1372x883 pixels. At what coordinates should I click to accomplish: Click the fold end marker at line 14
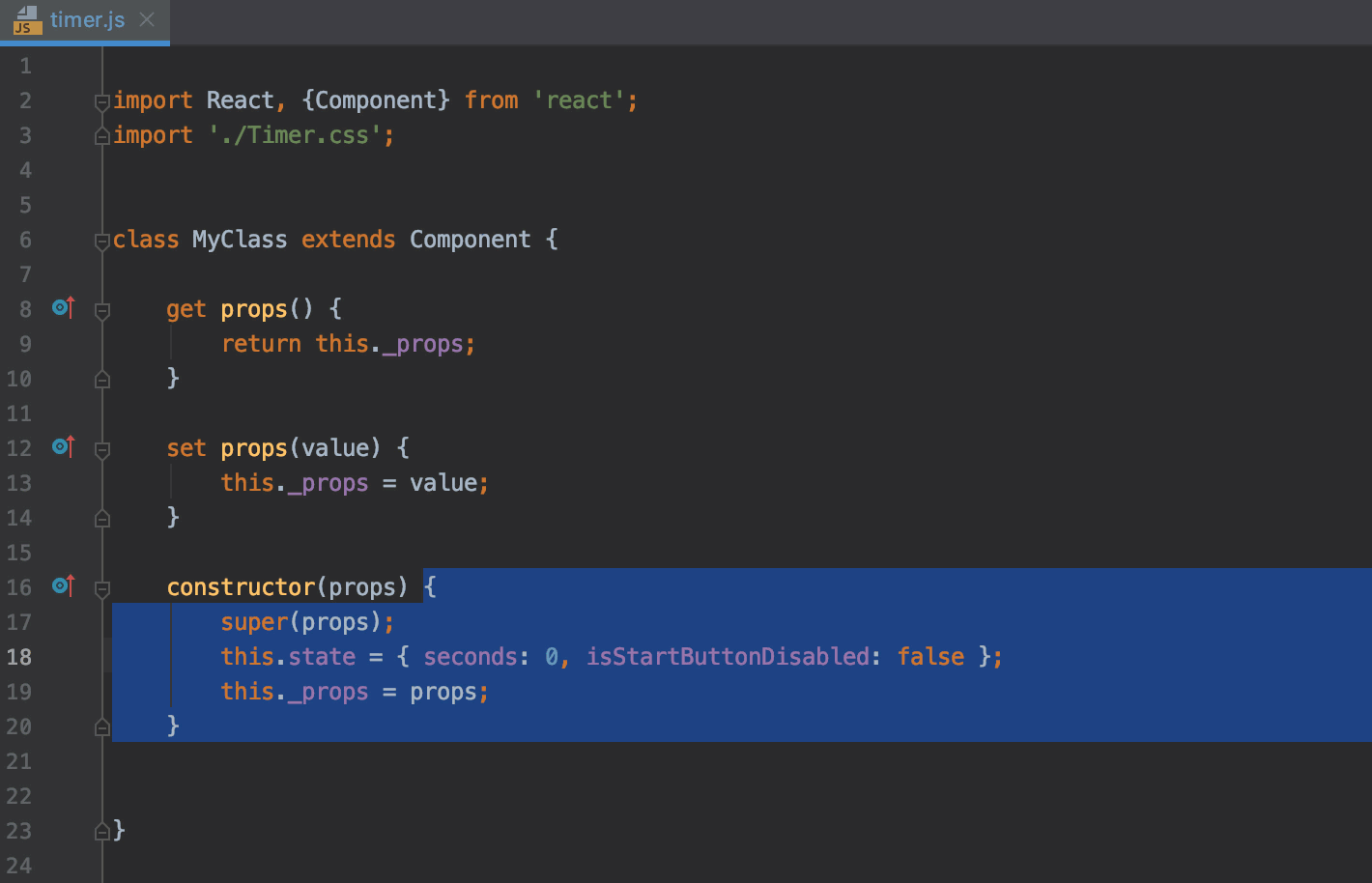[x=101, y=517]
